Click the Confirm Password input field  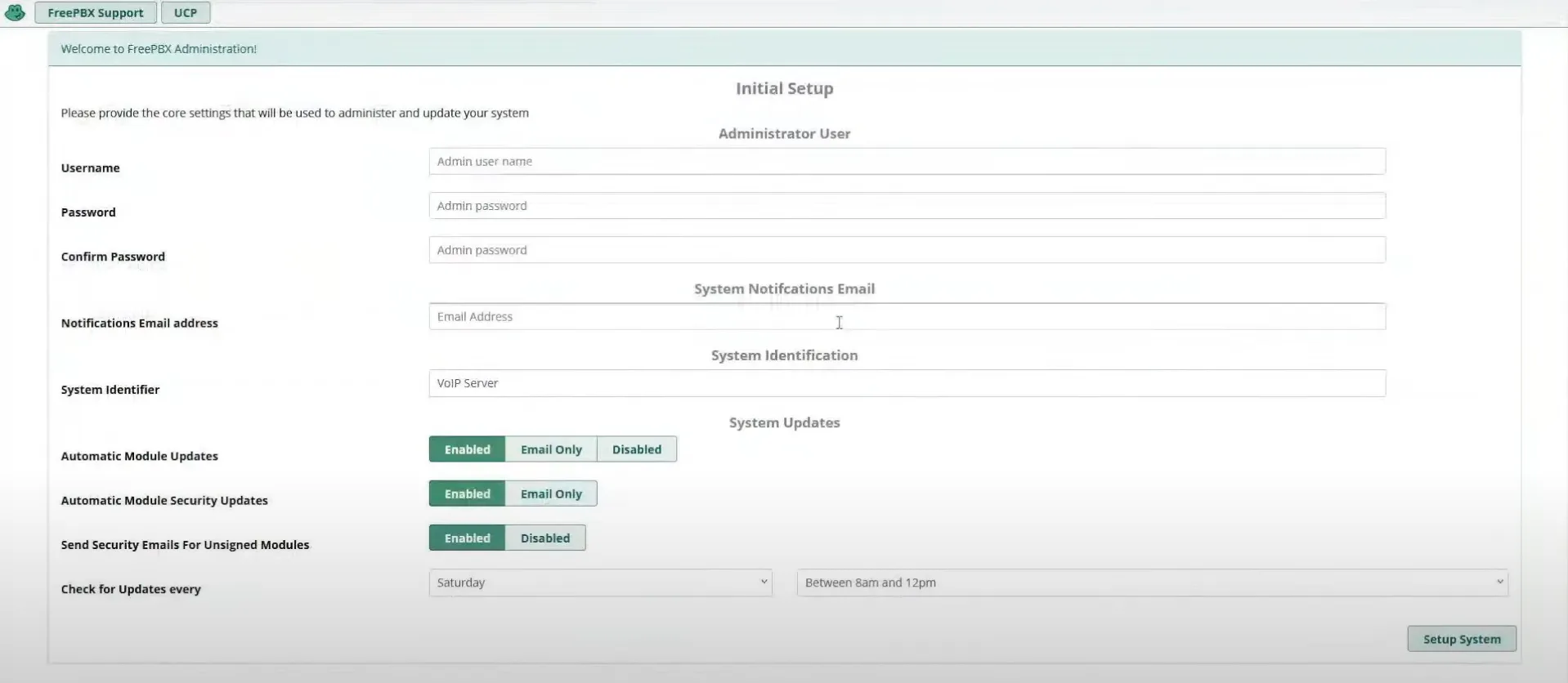click(907, 250)
